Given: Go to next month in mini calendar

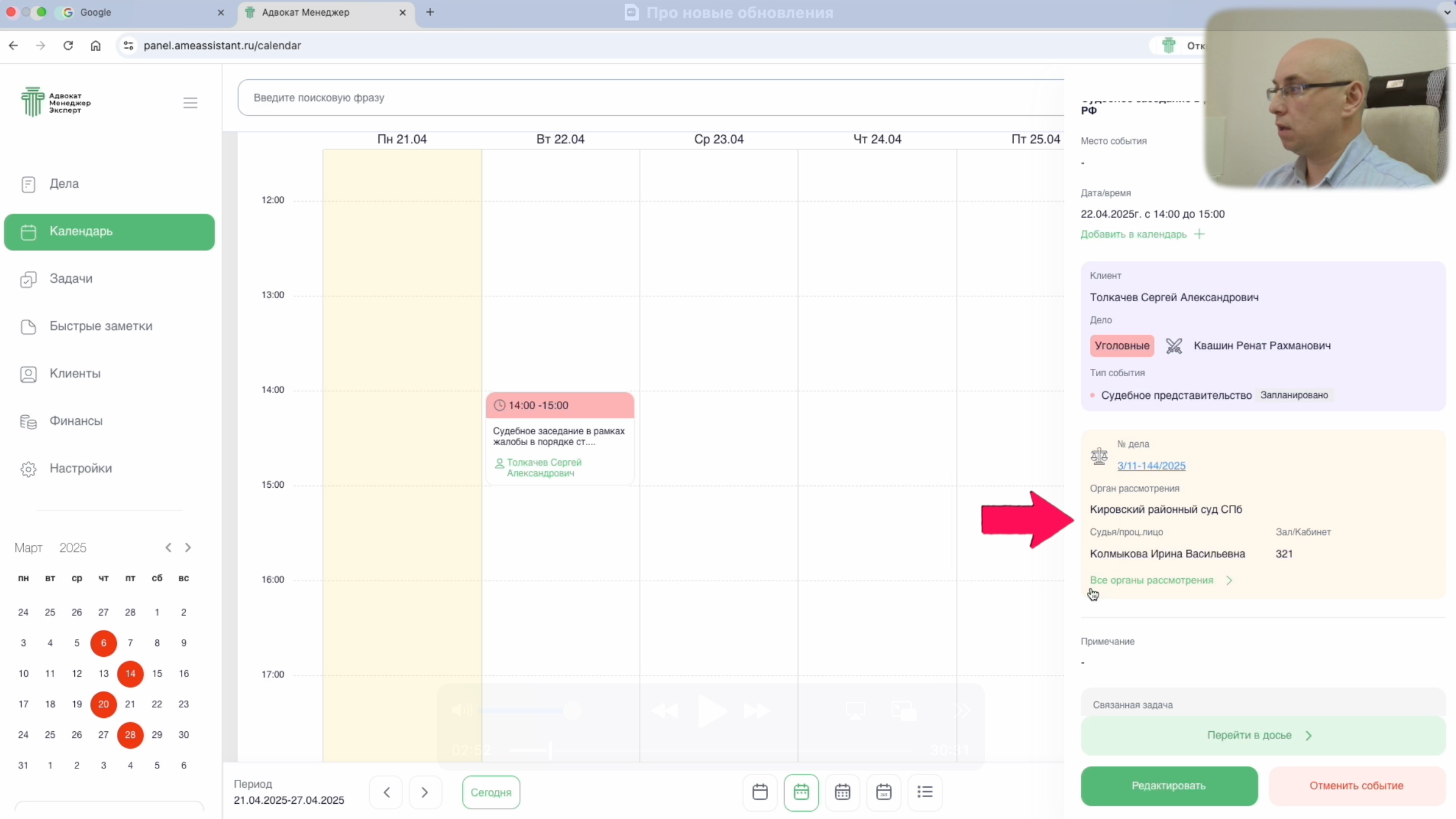Looking at the screenshot, I should 188,548.
